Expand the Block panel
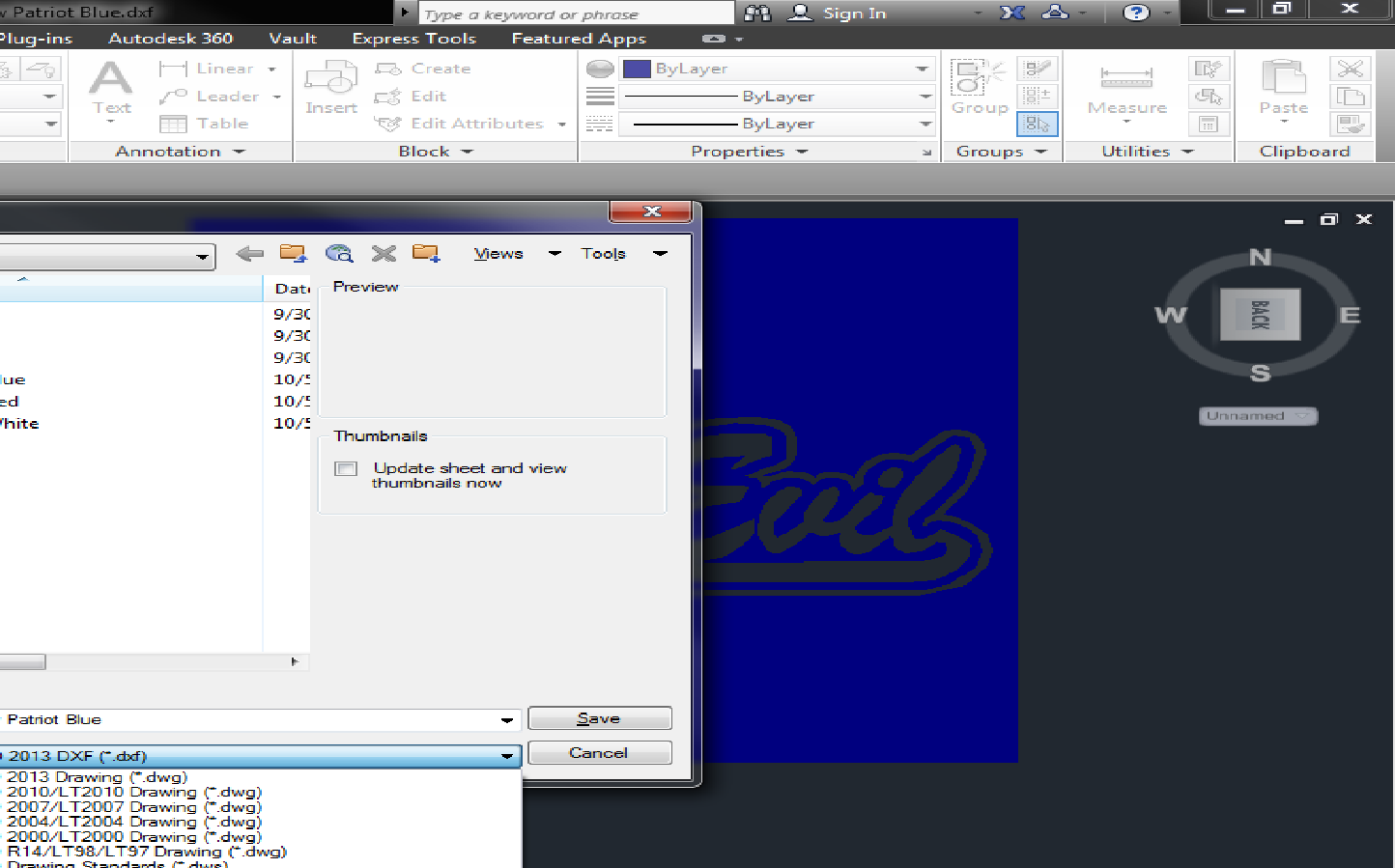This screenshot has height=868, width=1395. [436, 152]
